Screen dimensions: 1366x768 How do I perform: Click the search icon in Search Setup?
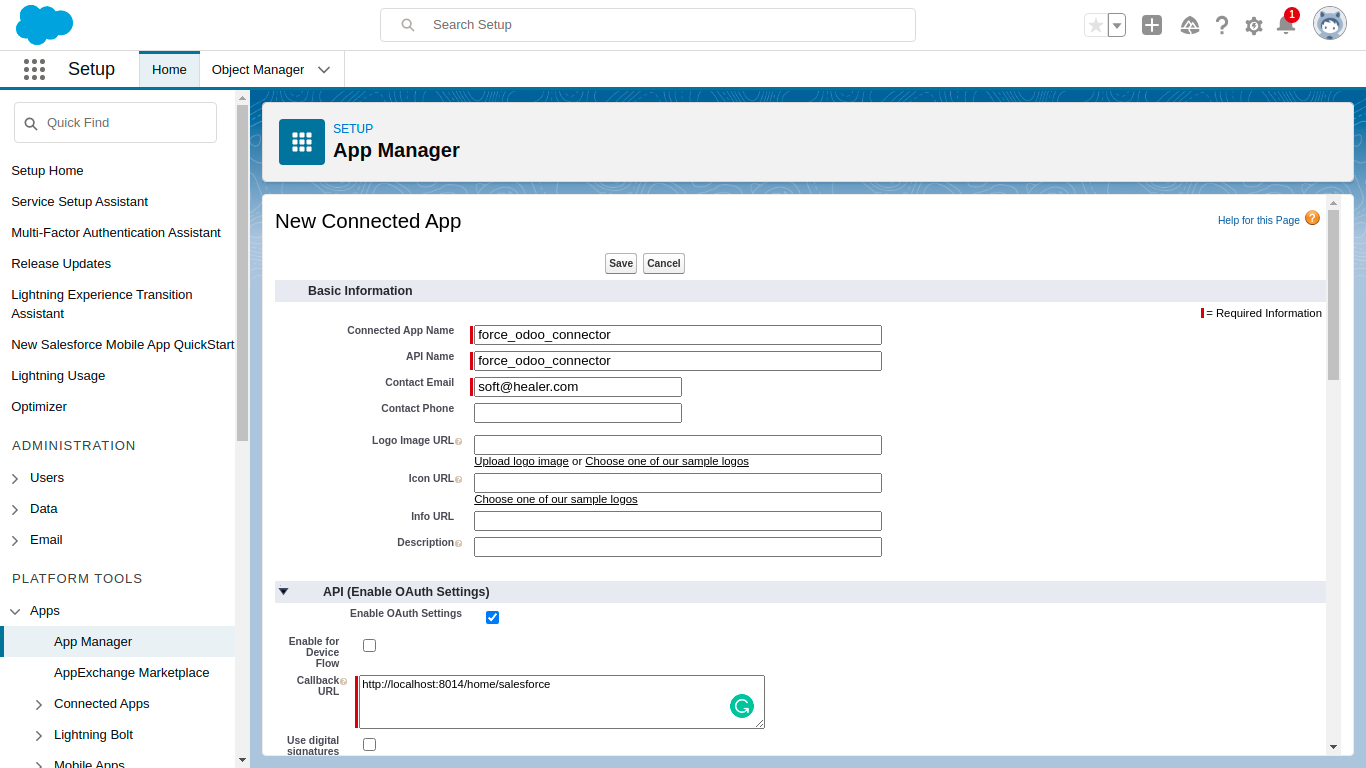click(408, 25)
